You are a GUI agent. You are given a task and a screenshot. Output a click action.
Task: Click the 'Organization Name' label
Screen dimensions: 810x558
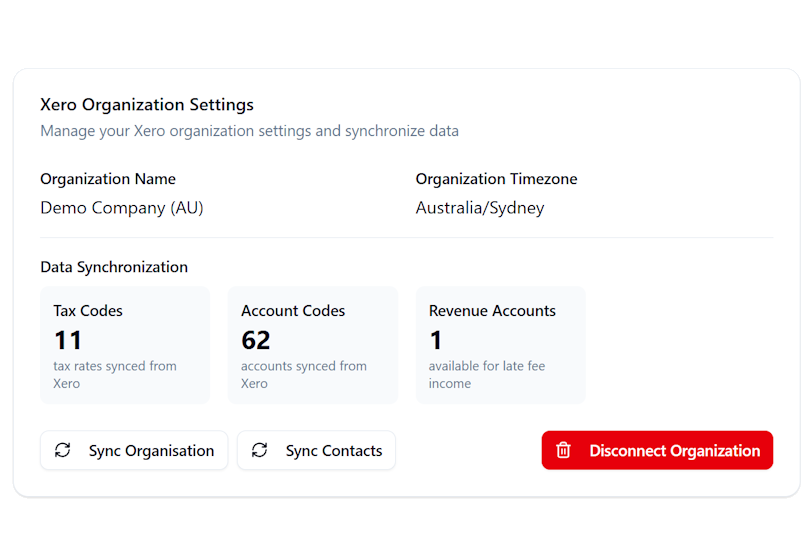(108, 179)
